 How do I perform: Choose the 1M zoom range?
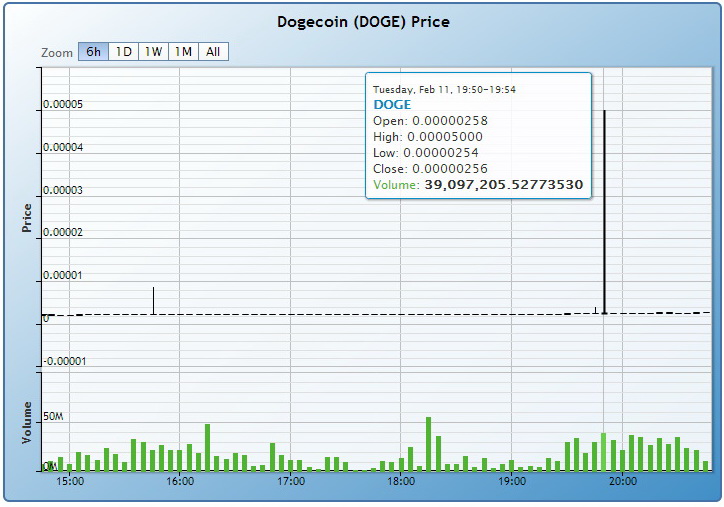tap(183, 52)
